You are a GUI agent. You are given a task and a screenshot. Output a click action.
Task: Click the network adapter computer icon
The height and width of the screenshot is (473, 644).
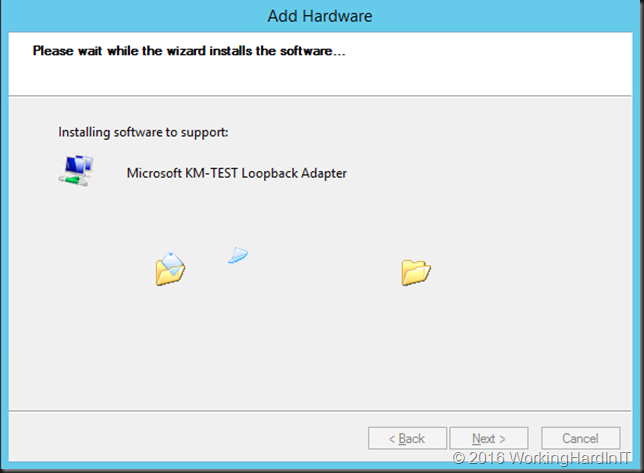click(76, 171)
